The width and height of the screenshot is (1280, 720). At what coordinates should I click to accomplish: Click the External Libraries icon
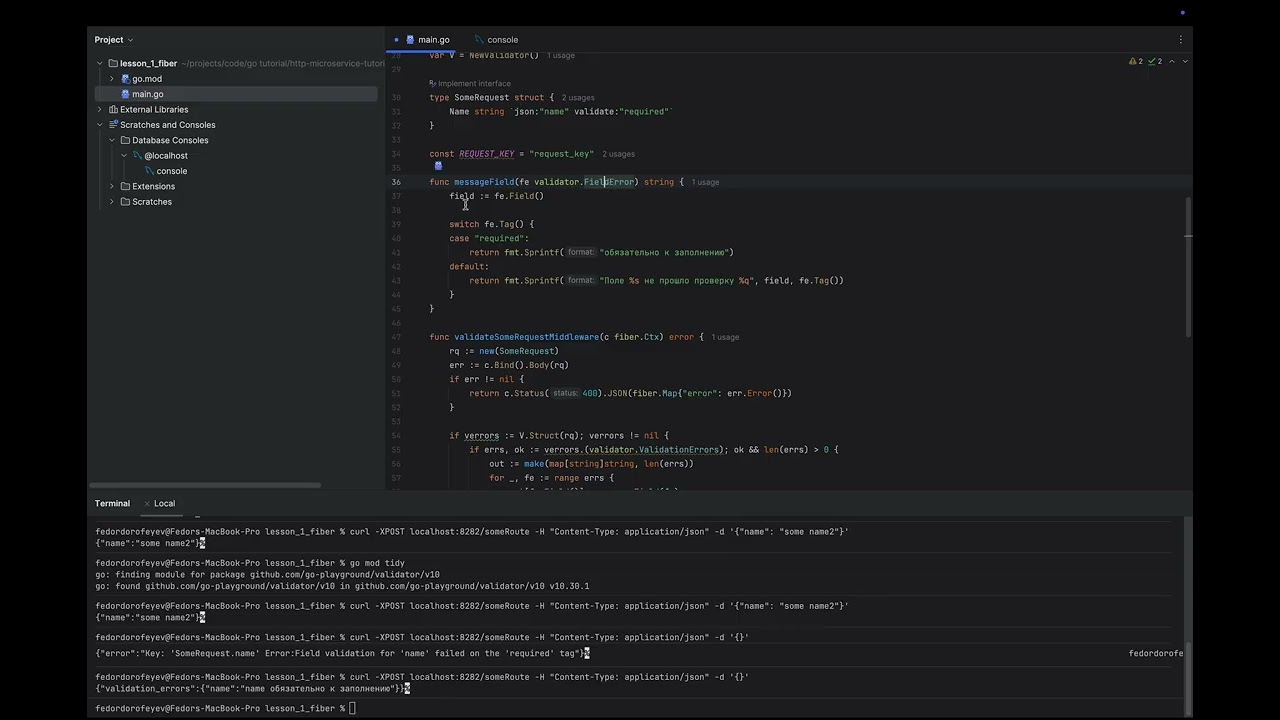(113, 109)
